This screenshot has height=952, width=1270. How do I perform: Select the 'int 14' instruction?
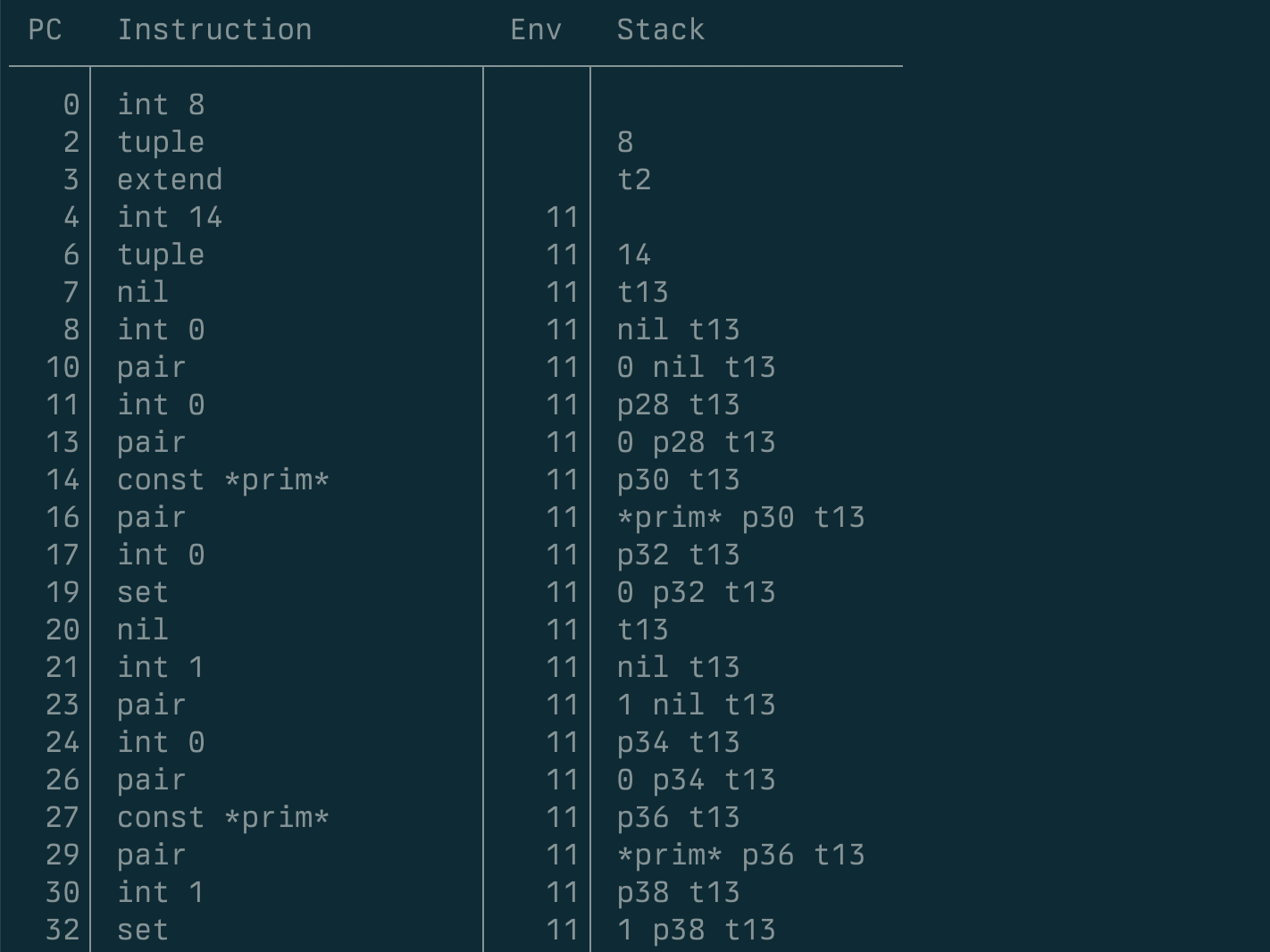point(171,217)
